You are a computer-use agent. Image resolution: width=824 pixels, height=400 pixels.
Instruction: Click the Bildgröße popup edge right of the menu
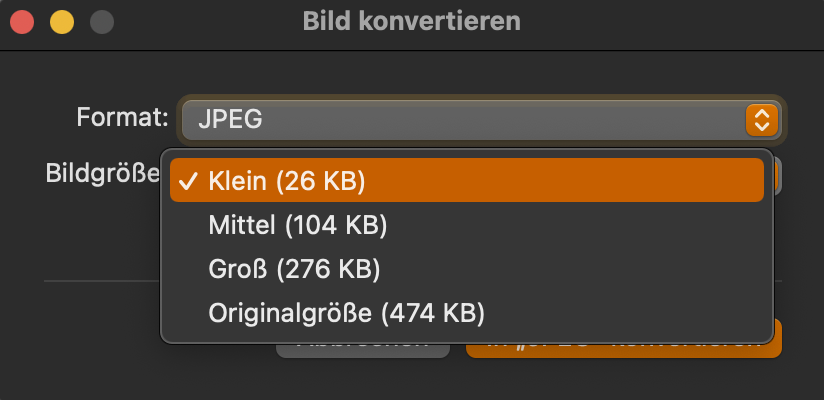point(779,177)
